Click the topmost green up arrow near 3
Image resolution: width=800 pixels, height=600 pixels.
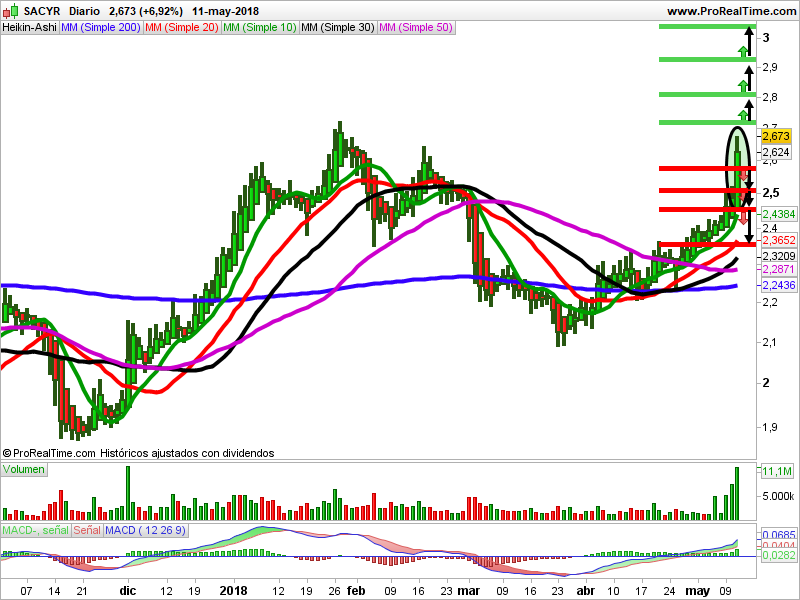coord(743,45)
